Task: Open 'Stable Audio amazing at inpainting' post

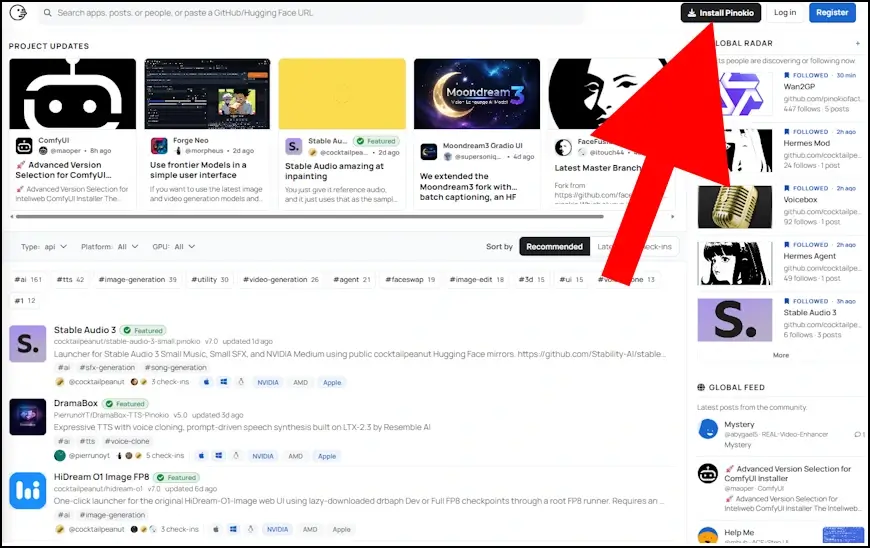Action: [334, 171]
